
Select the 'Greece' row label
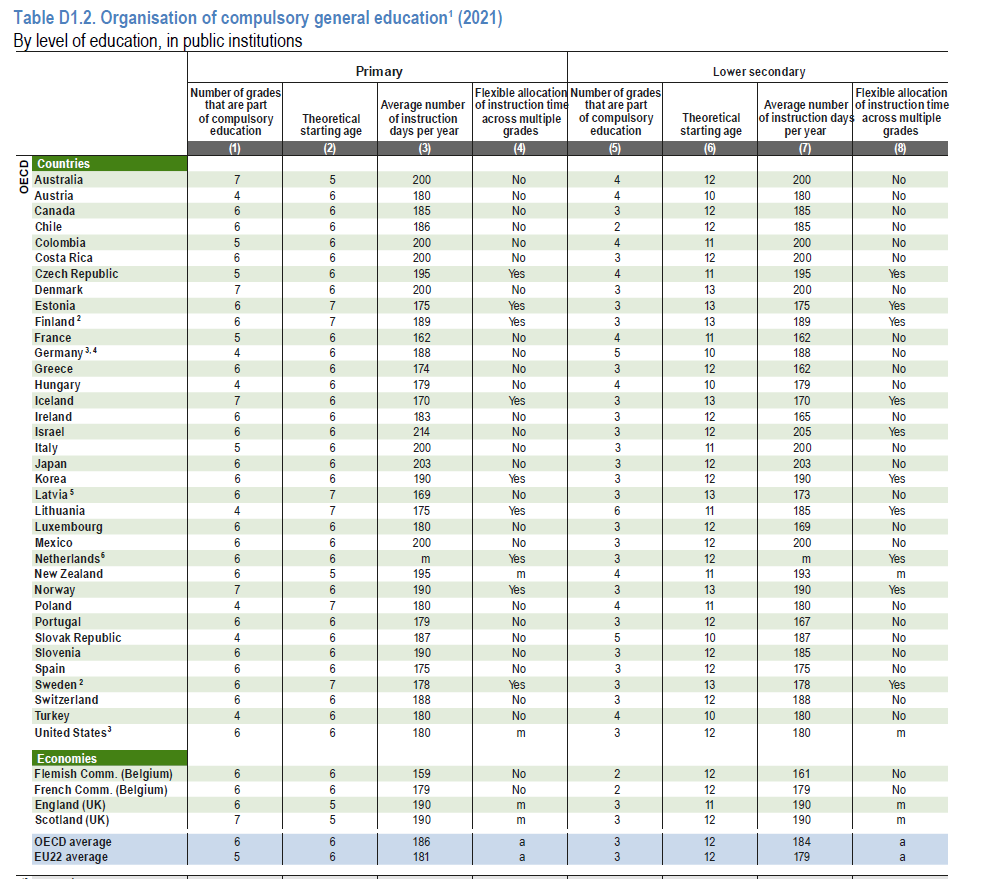pyautogui.click(x=54, y=369)
